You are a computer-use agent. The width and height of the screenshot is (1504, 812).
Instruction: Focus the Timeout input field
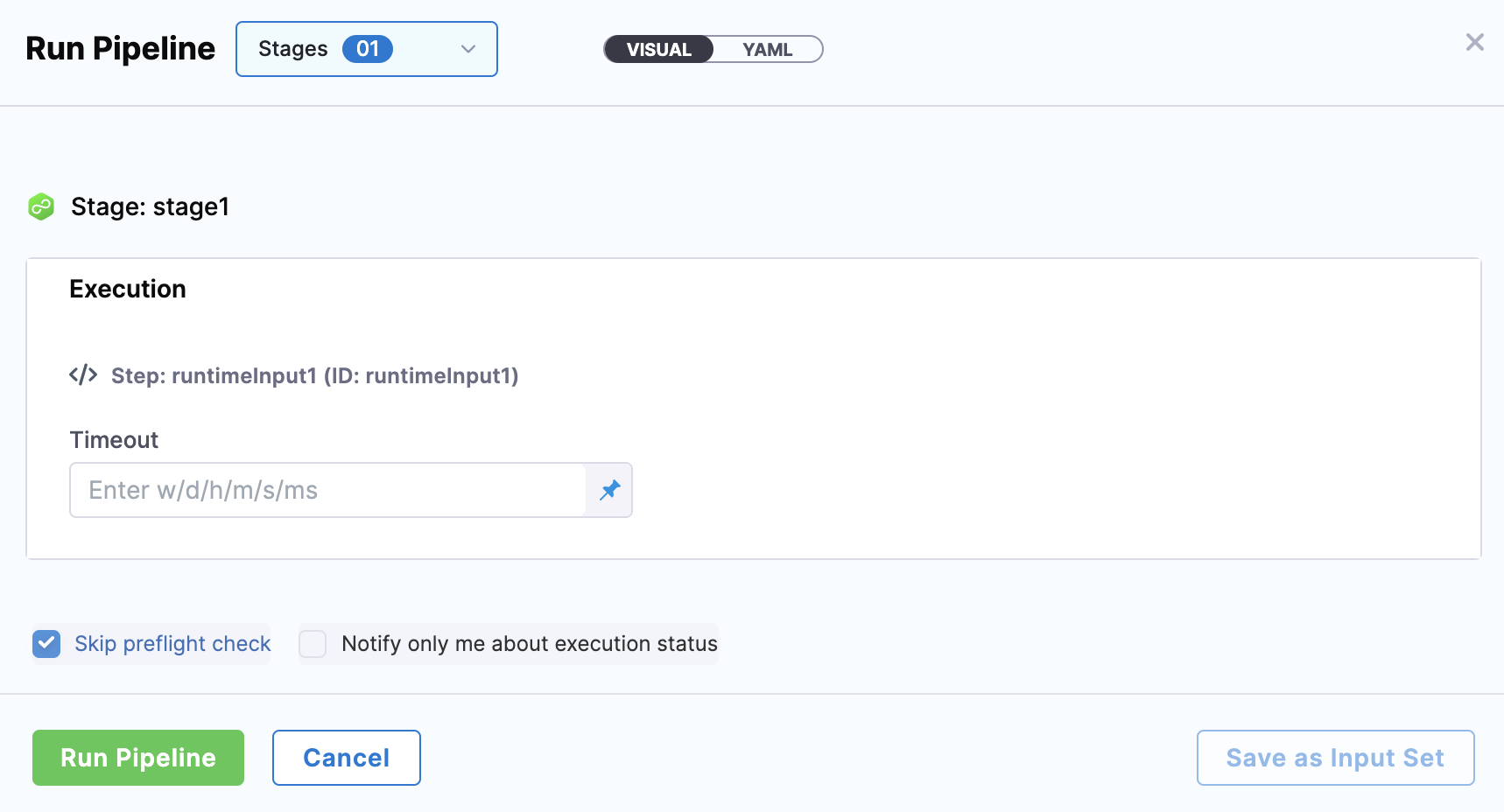(327, 490)
